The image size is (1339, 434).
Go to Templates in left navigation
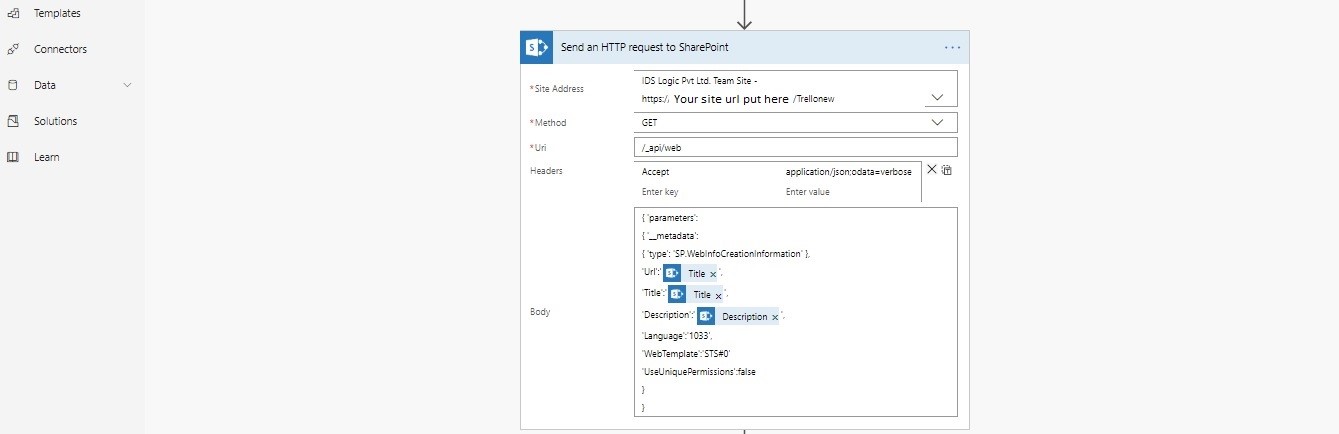pyautogui.click(x=57, y=13)
